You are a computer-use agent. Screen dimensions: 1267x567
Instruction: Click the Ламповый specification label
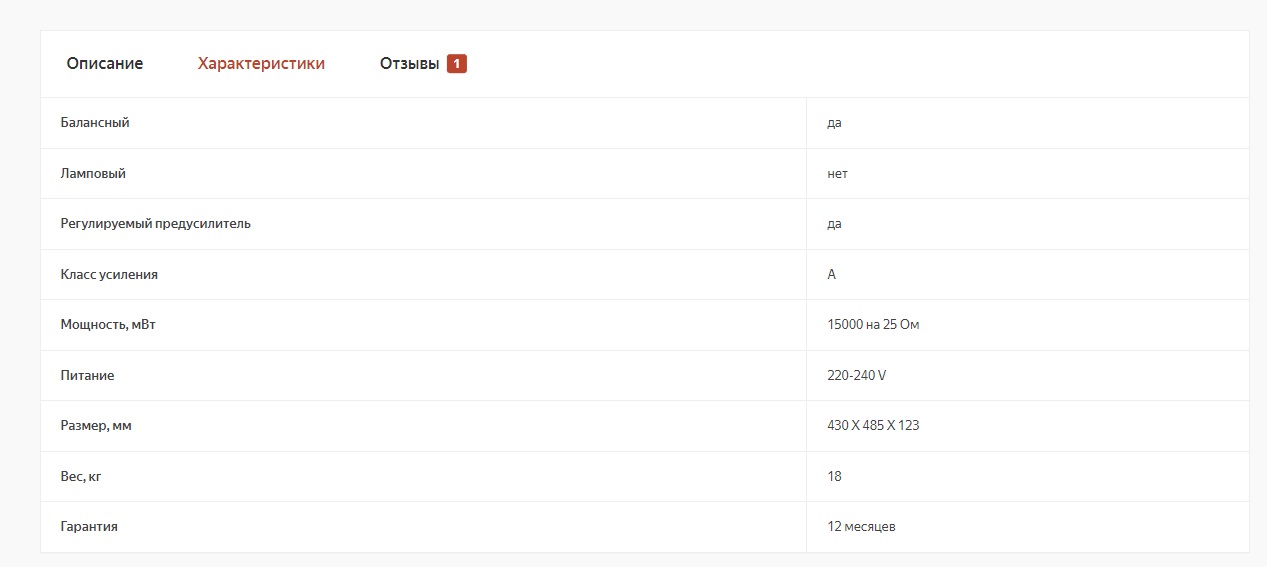[x=93, y=174]
